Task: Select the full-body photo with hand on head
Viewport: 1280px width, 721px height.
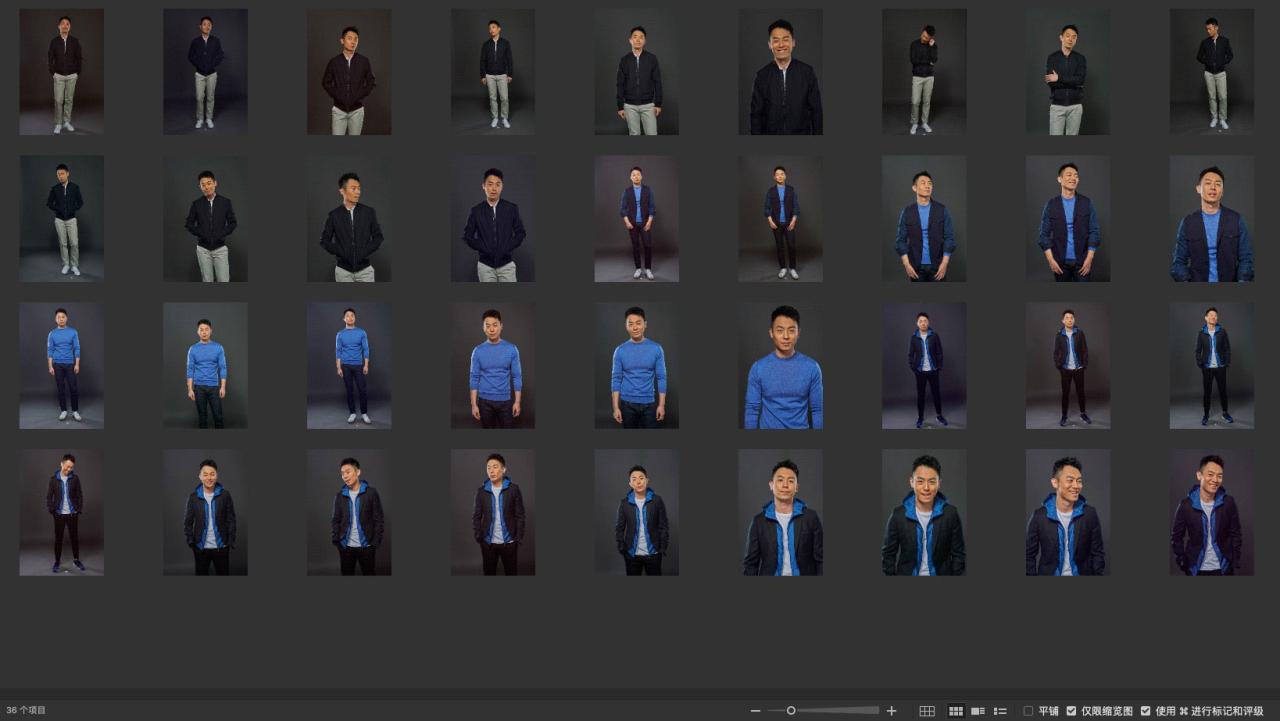Action: 924,72
